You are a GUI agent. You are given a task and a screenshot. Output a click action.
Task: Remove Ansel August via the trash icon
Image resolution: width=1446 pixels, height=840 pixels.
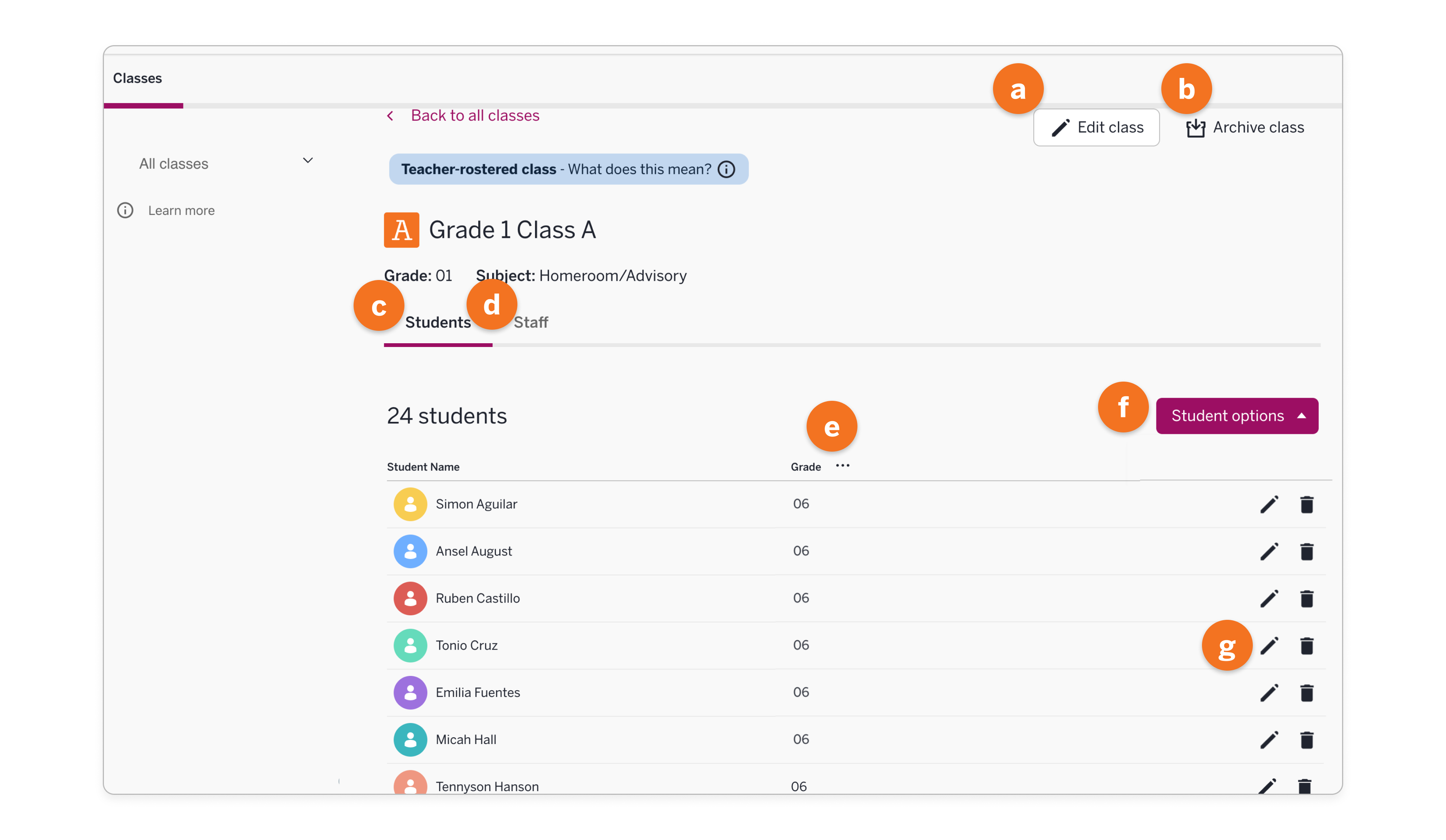[x=1307, y=551]
